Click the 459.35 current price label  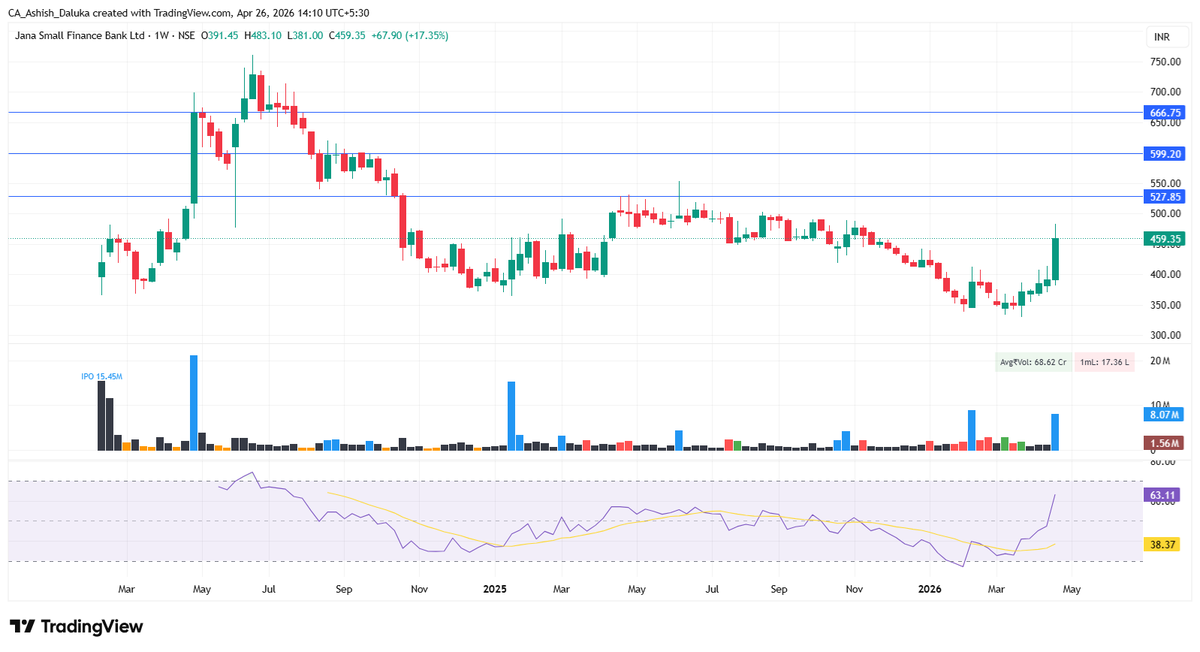coord(1164,239)
